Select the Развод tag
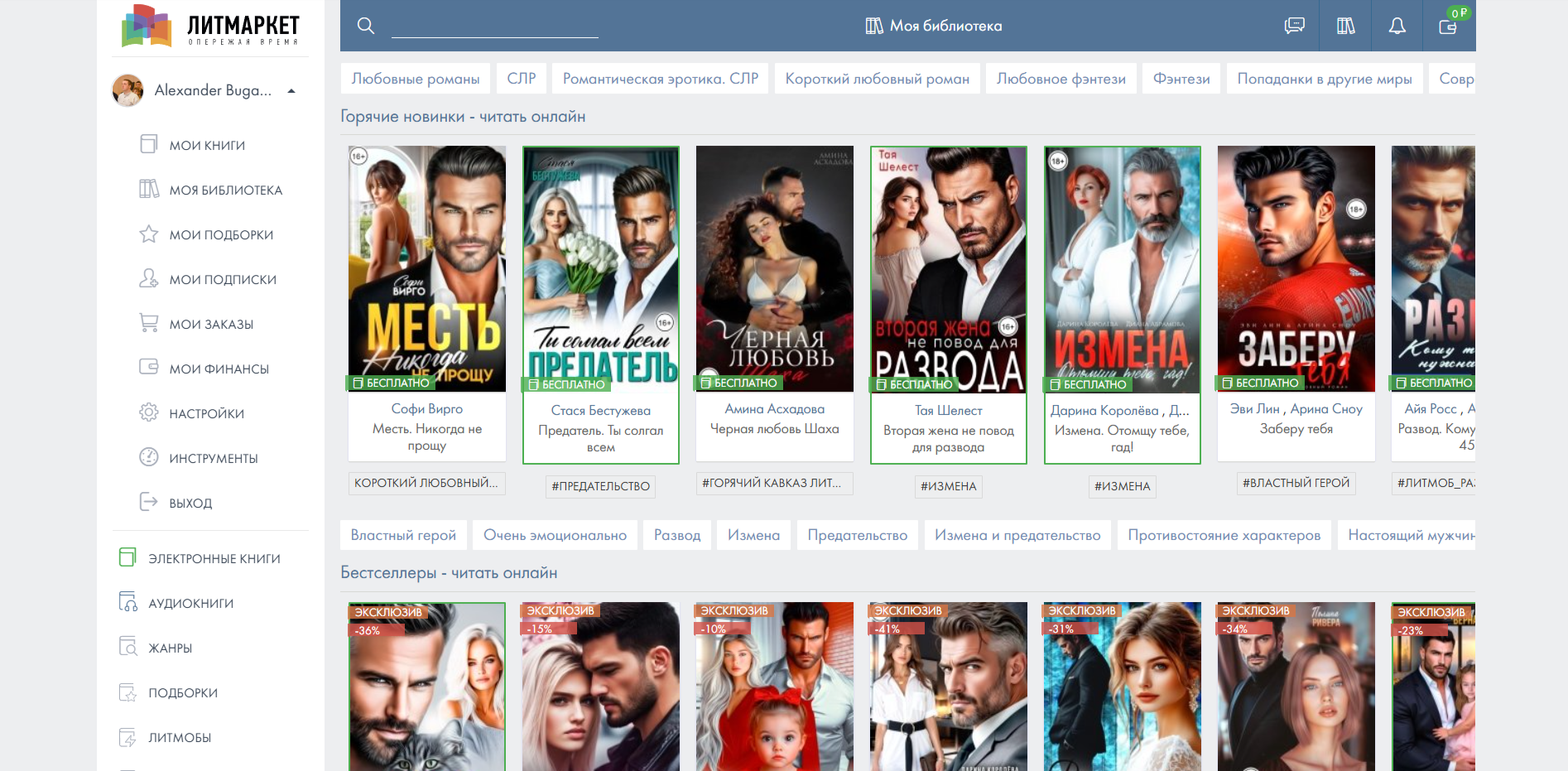Image resolution: width=1568 pixels, height=771 pixels. pyautogui.click(x=677, y=535)
